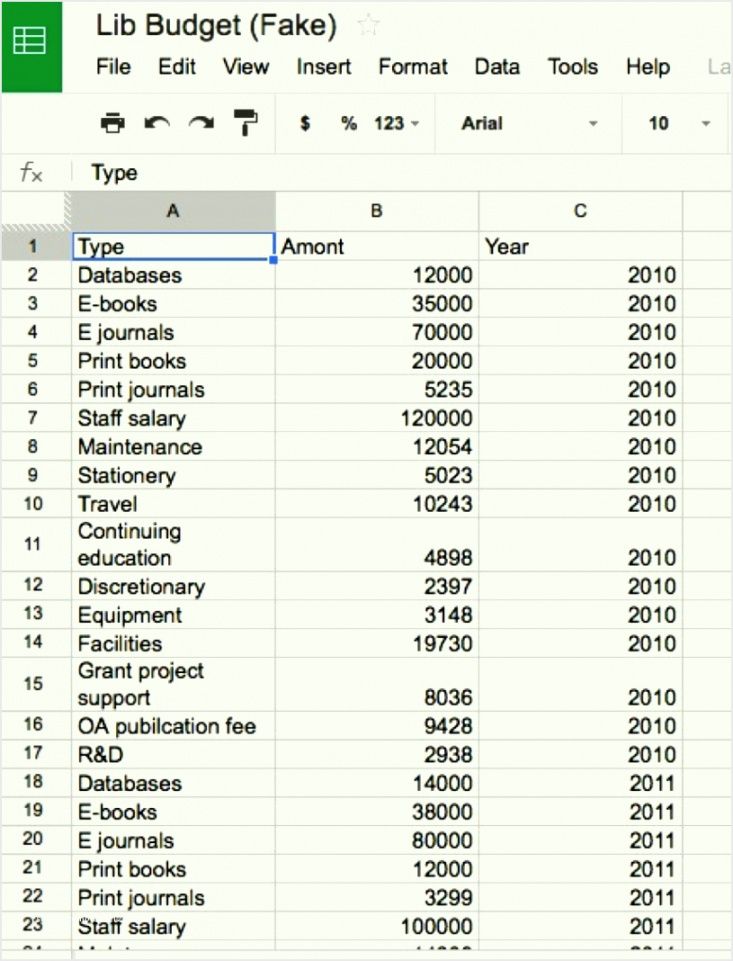
Task: Open the File menu
Action: tap(113, 67)
